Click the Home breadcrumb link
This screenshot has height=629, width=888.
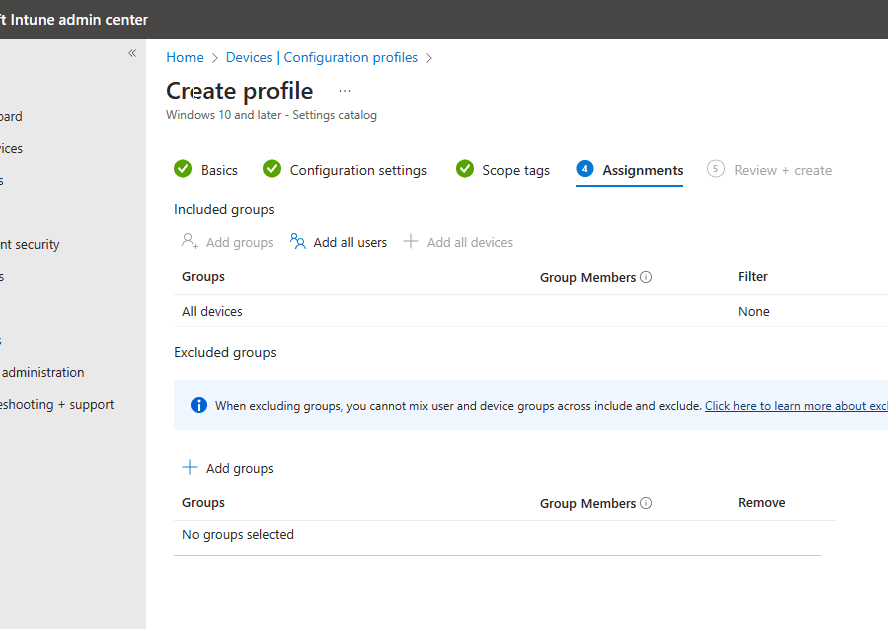185,57
